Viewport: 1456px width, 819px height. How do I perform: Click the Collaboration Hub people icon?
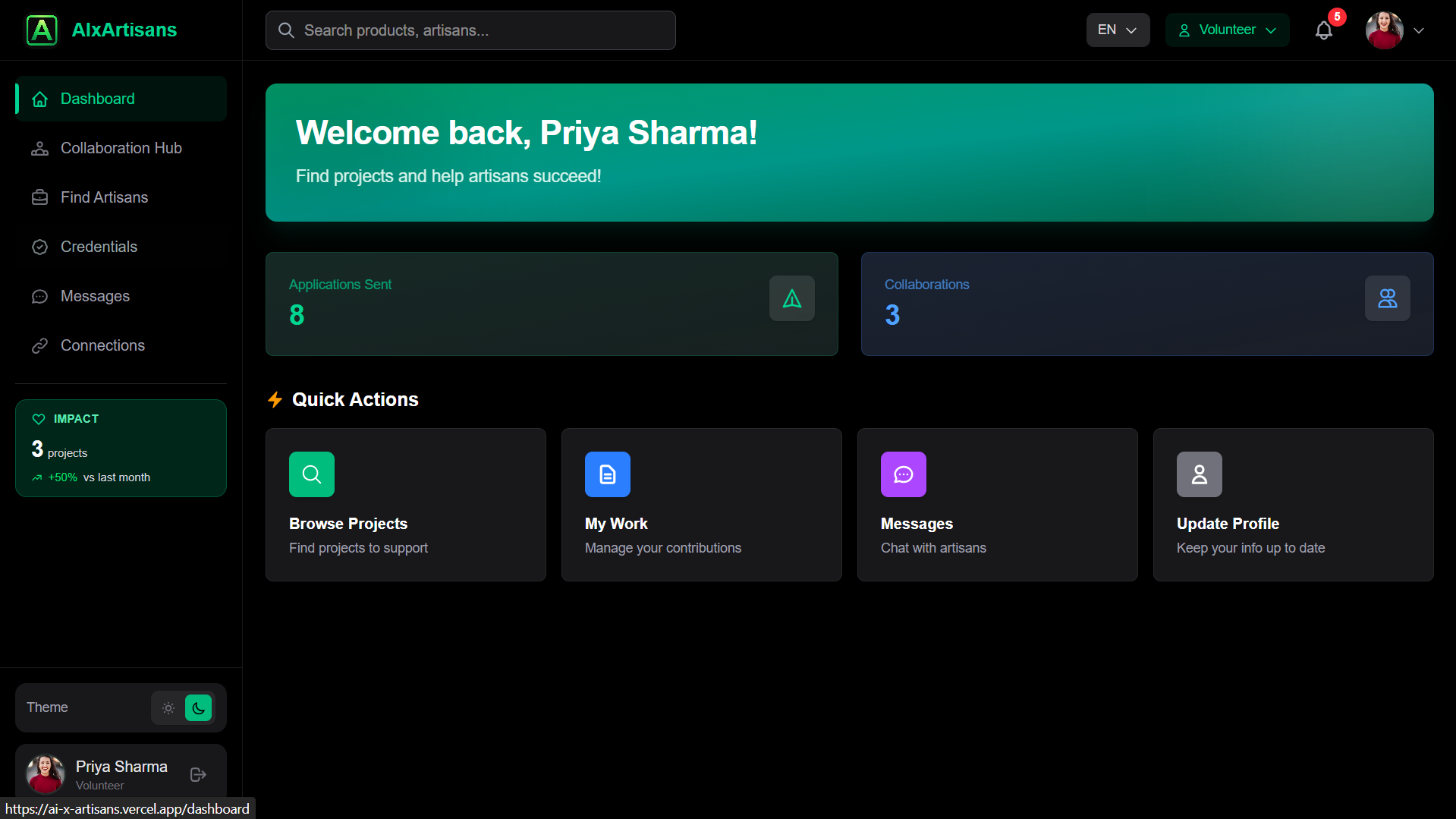point(40,149)
